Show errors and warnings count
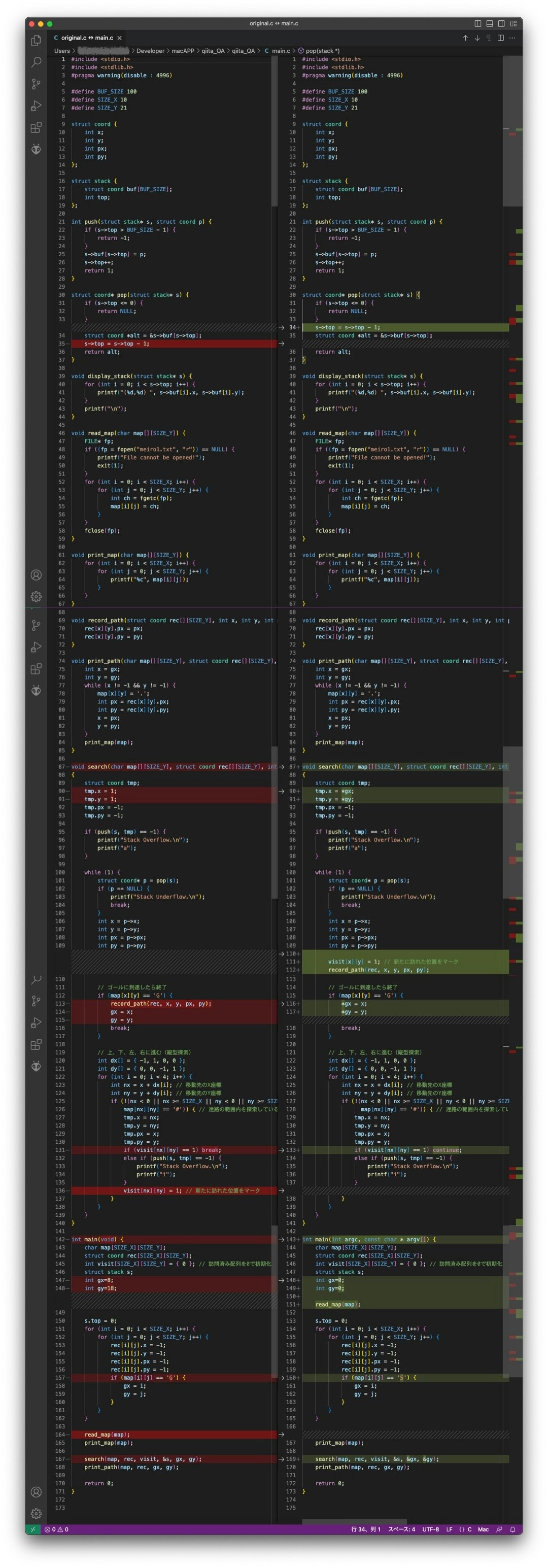This screenshot has width=548, height=1568. 56,1528
